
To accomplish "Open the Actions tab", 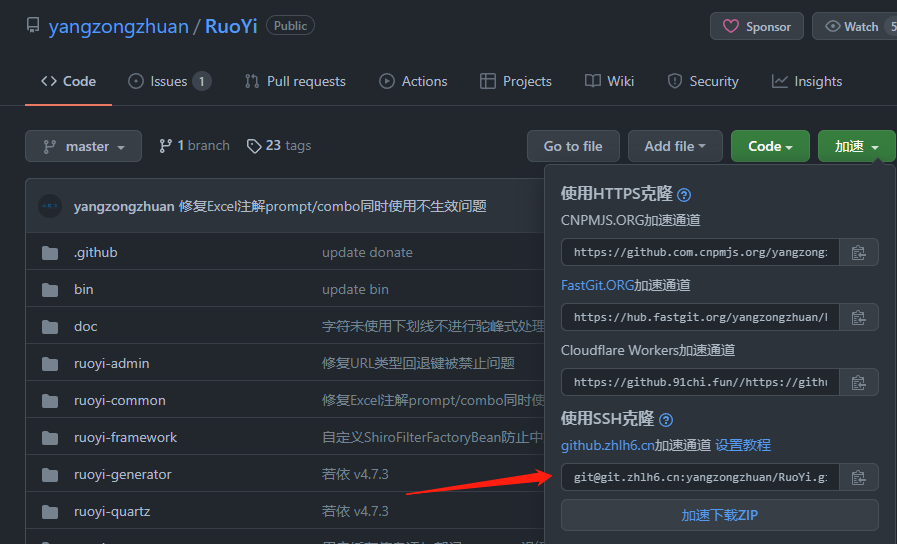I will pyautogui.click(x=413, y=81).
